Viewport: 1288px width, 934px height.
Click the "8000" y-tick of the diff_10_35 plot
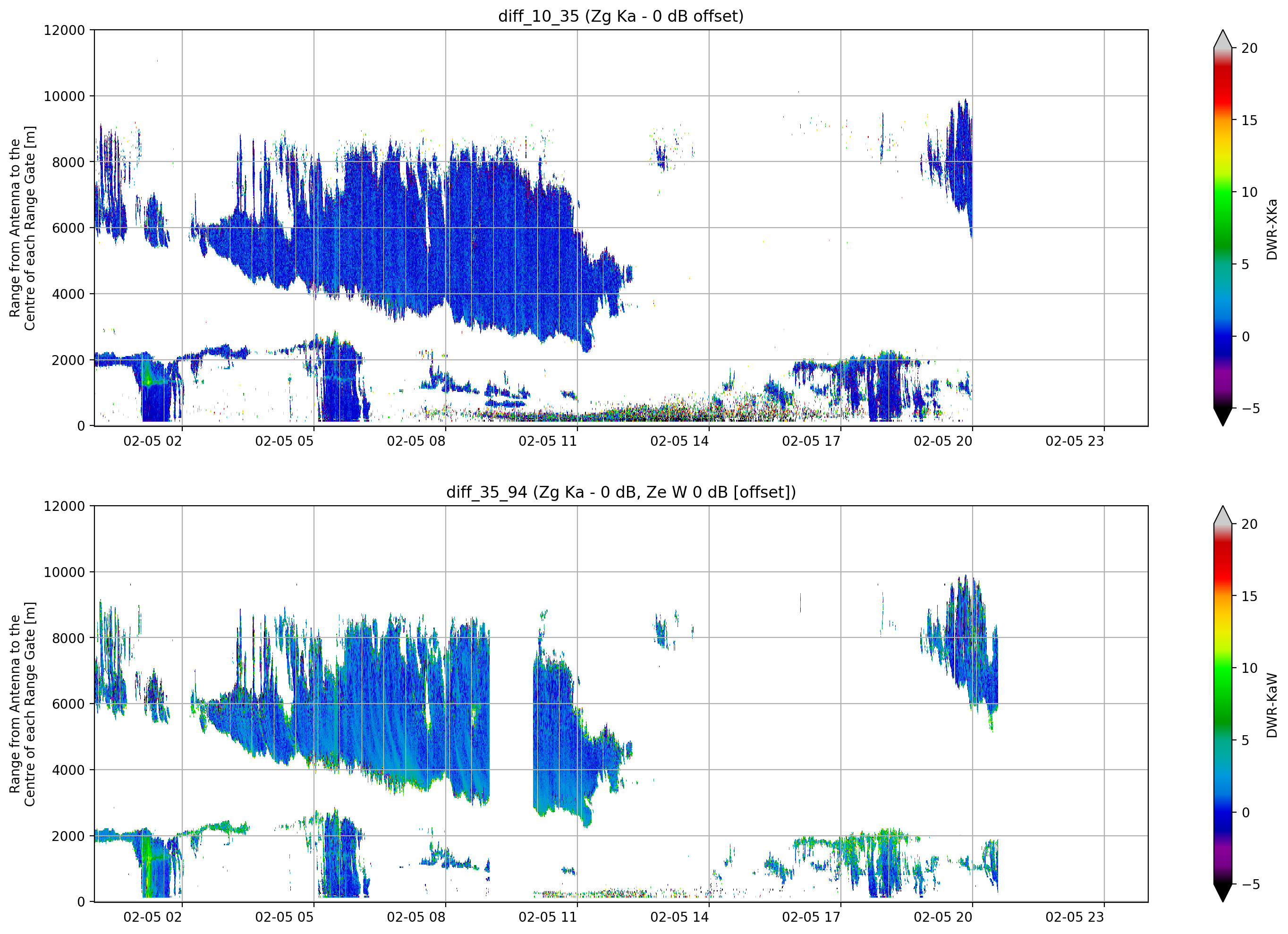pyautogui.click(x=68, y=162)
